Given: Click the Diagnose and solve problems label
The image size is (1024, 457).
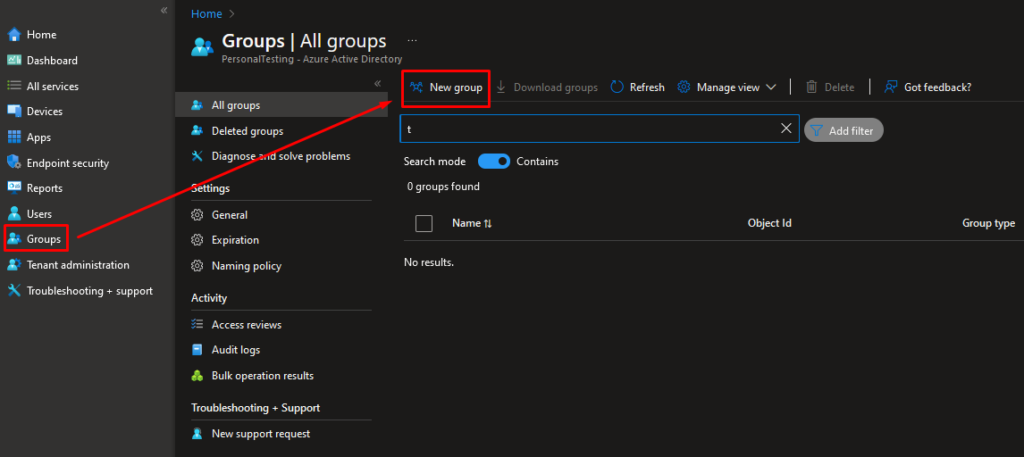Looking at the screenshot, I should (x=281, y=156).
